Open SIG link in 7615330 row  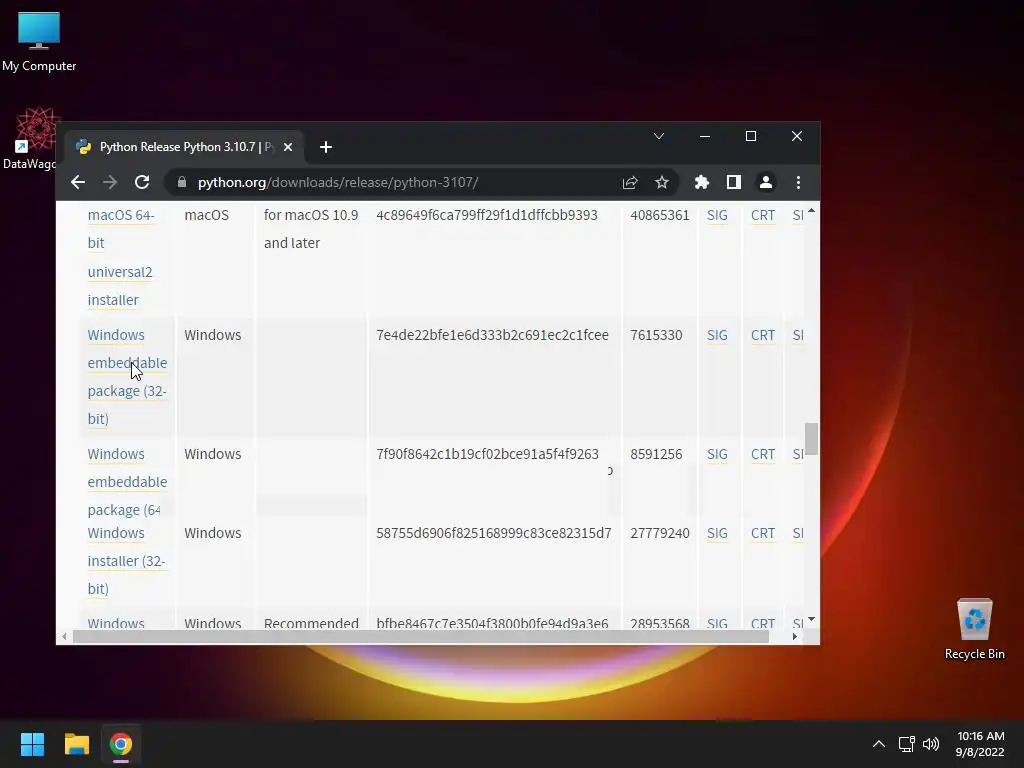tap(717, 335)
